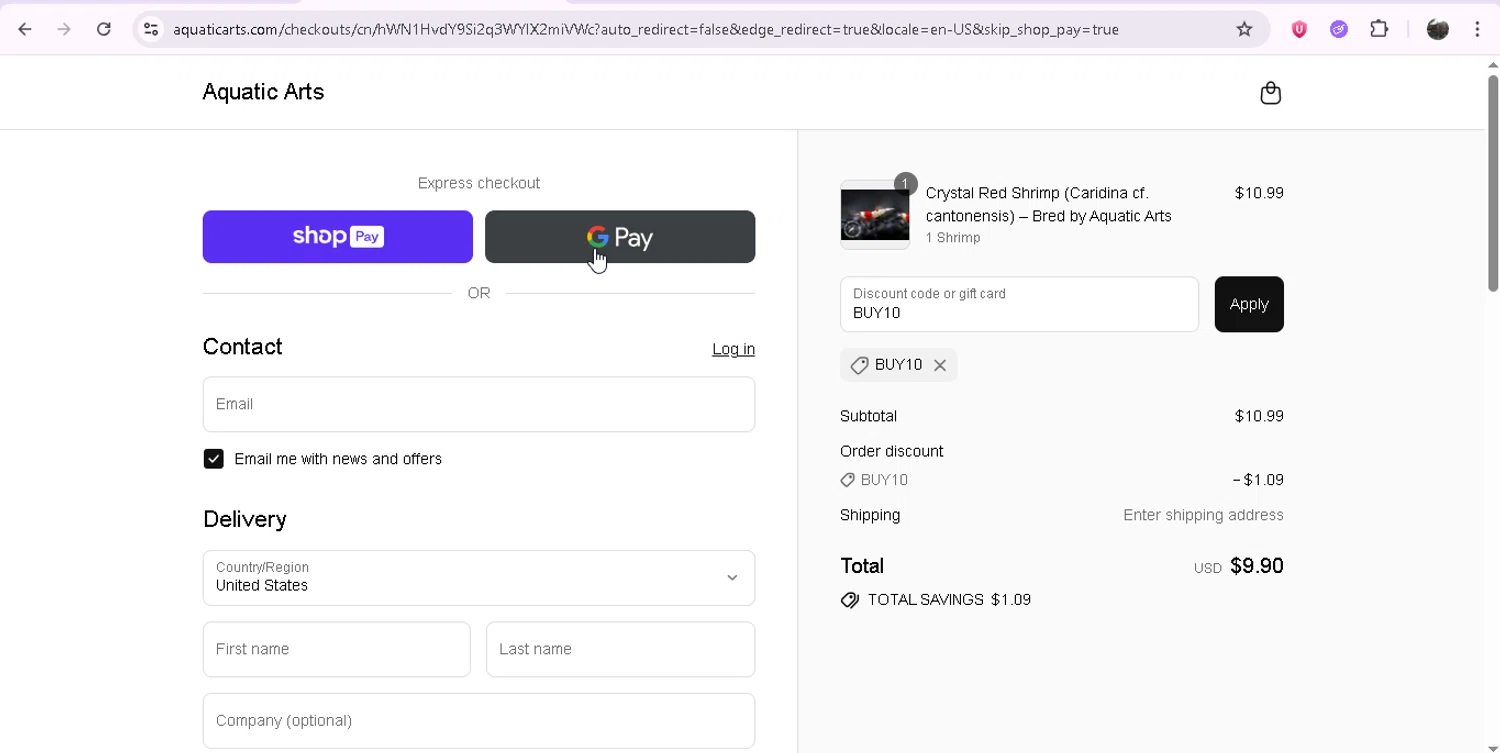Pay with Google Pay express checkout
This screenshot has width=1500, height=753.
click(x=620, y=237)
